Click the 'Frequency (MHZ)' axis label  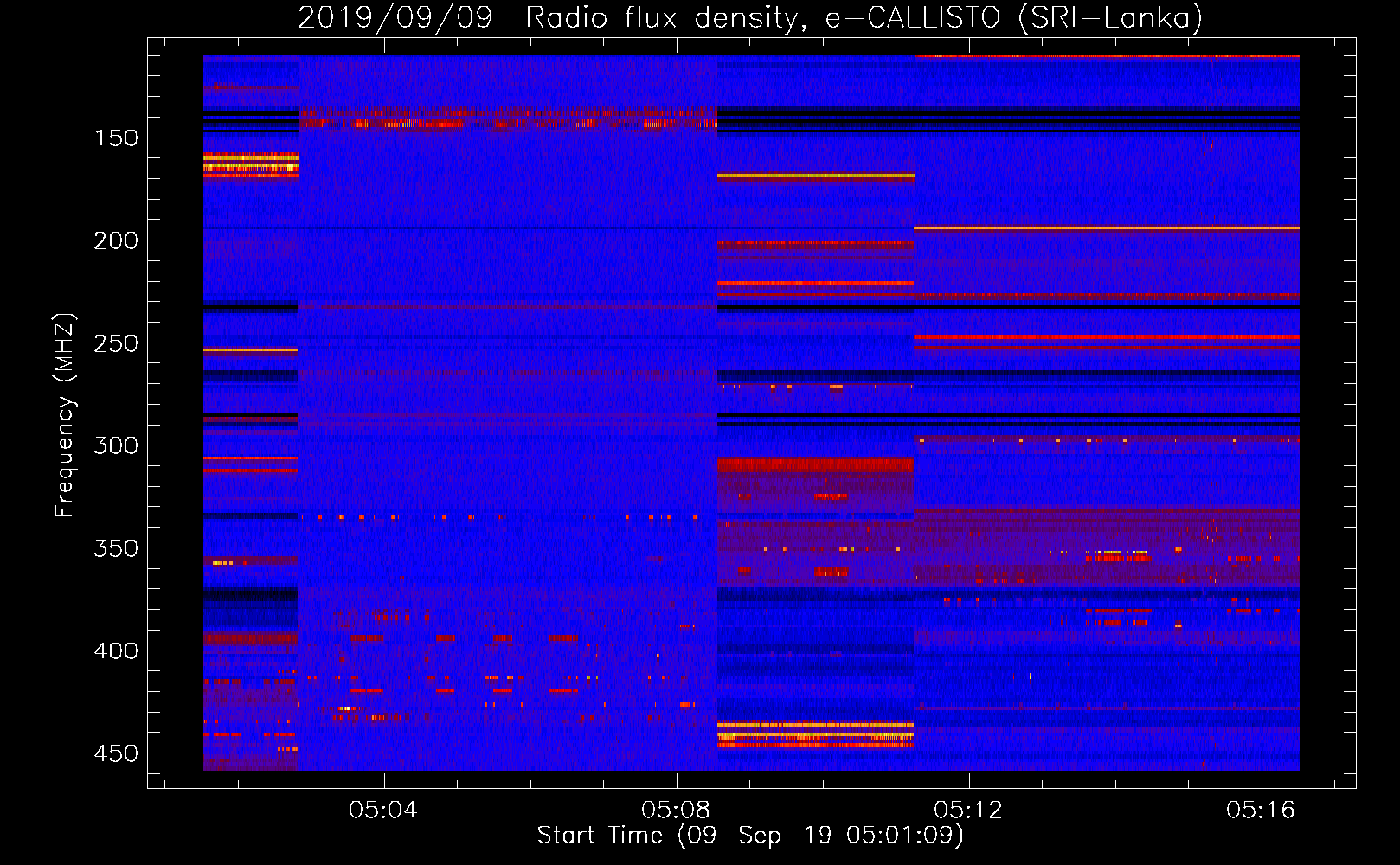[65, 414]
